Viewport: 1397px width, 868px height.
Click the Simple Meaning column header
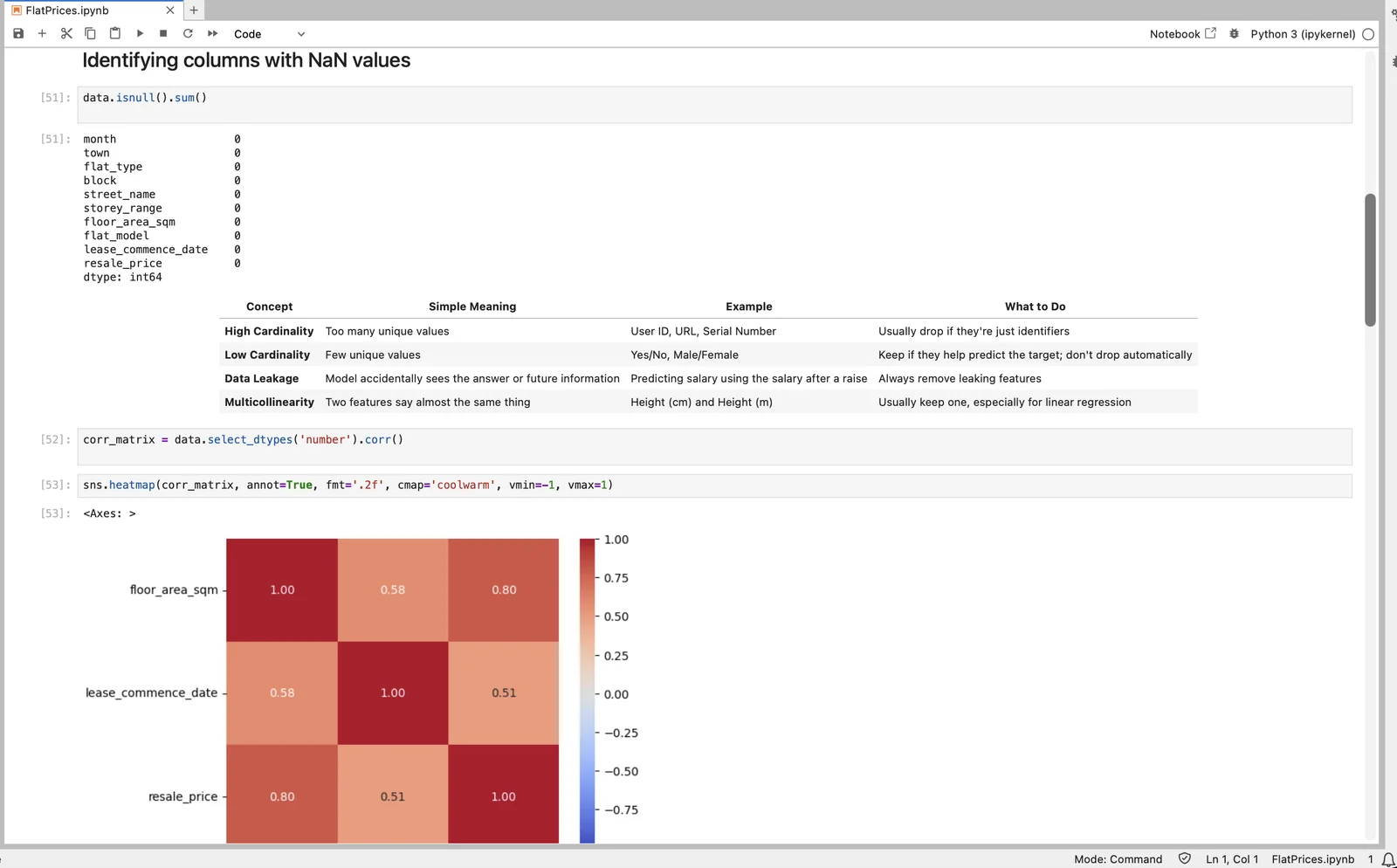472,307
